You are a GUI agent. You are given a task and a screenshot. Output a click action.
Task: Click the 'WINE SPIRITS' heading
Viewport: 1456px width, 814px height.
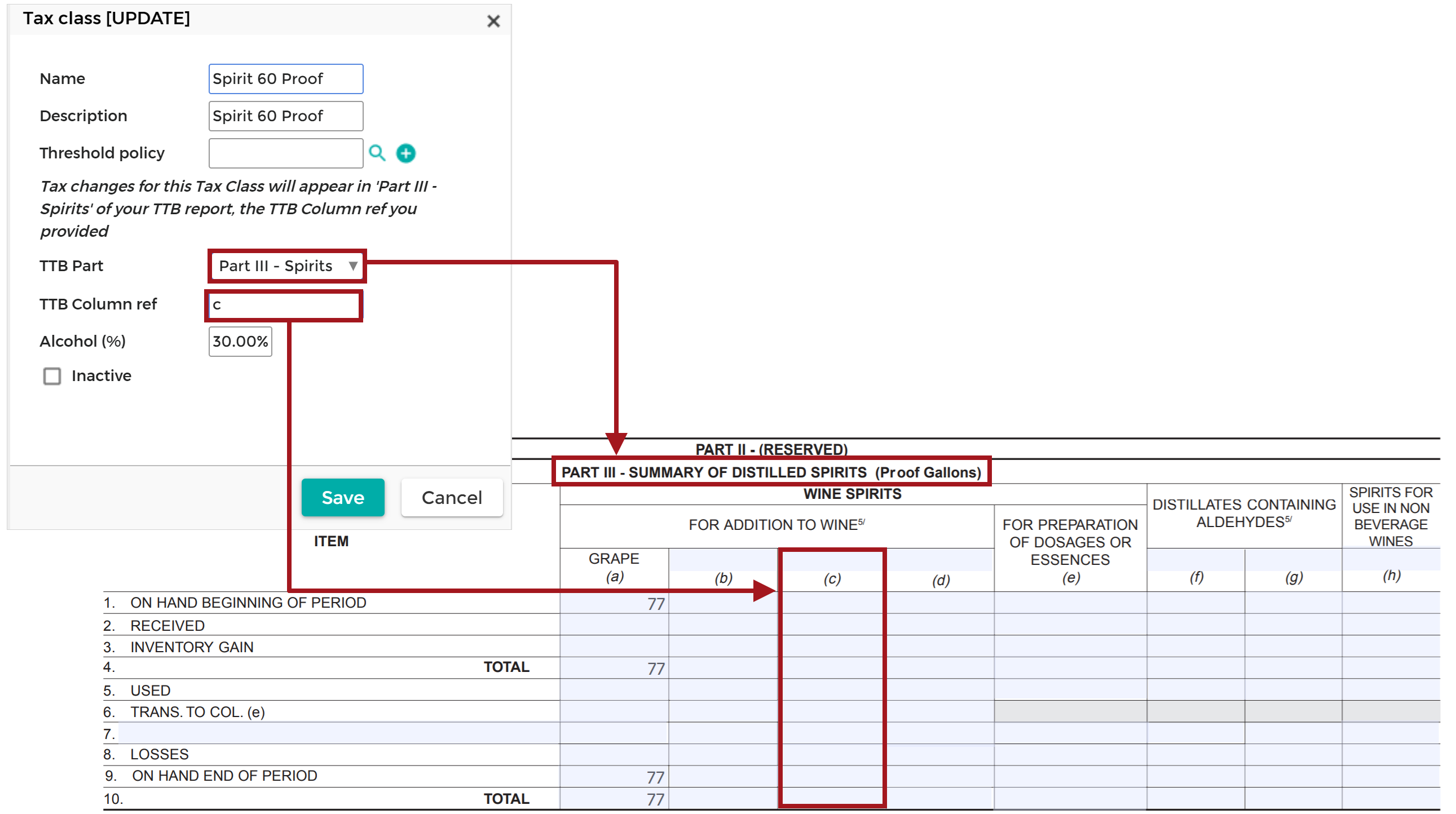(x=853, y=494)
